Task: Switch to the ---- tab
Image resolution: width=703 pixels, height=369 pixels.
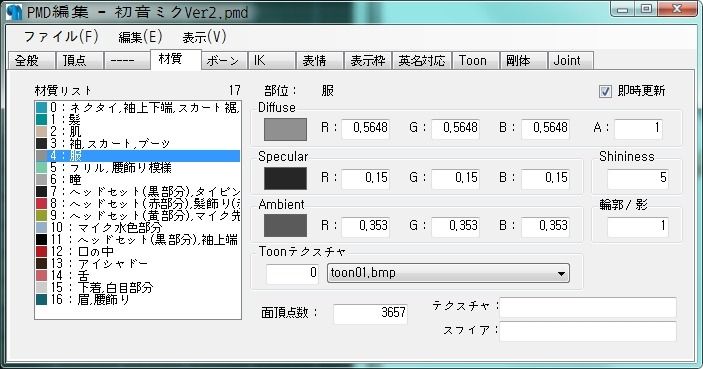Action: click(x=127, y=61)
